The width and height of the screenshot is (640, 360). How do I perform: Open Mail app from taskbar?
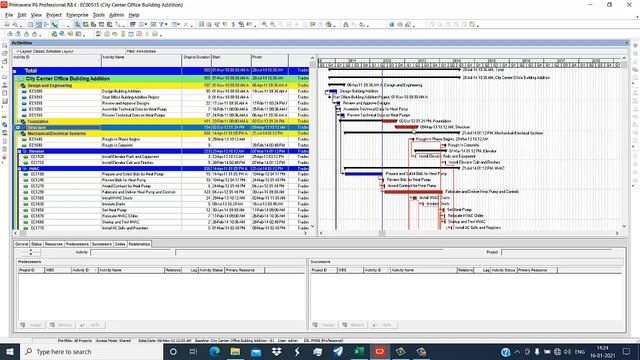tap(256, 351)
